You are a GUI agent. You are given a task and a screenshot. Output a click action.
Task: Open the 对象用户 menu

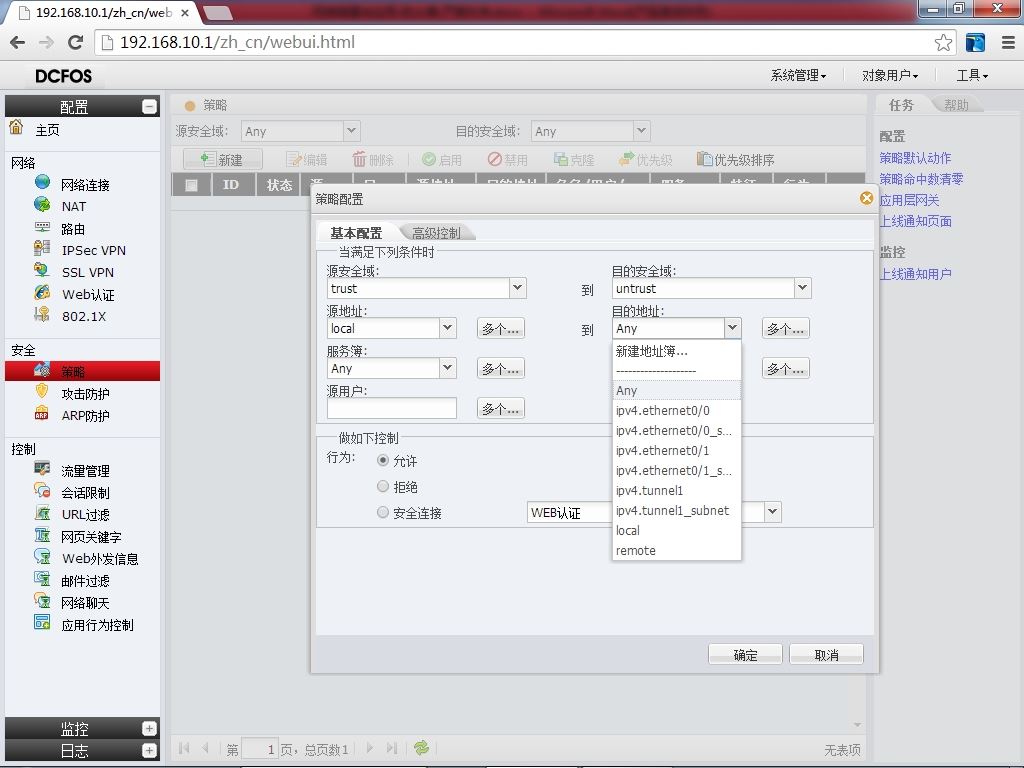point(890,76)
